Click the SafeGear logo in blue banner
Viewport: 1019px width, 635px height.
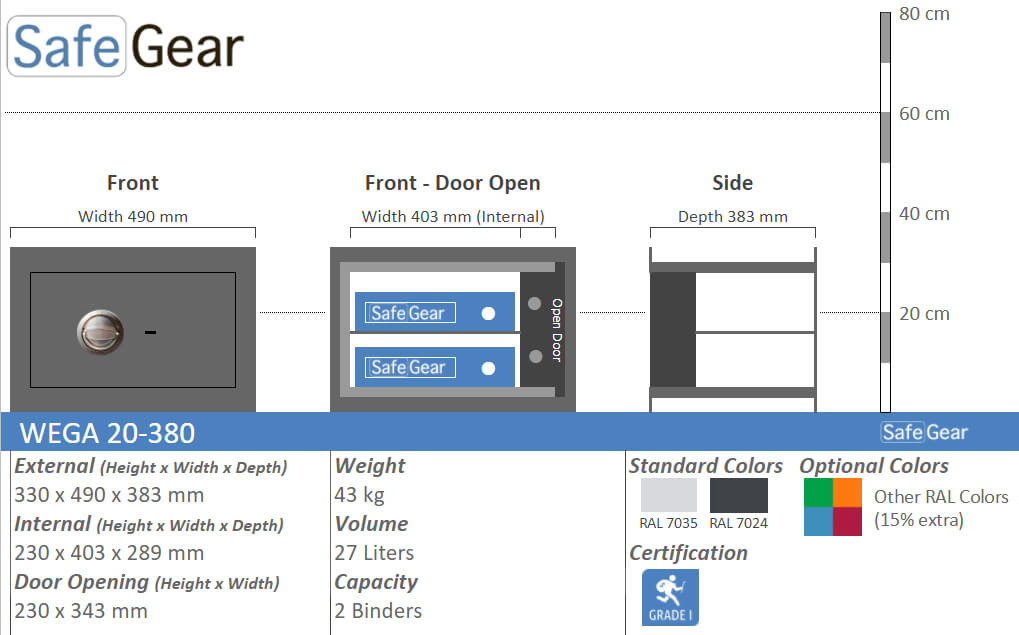coord(924,432)
